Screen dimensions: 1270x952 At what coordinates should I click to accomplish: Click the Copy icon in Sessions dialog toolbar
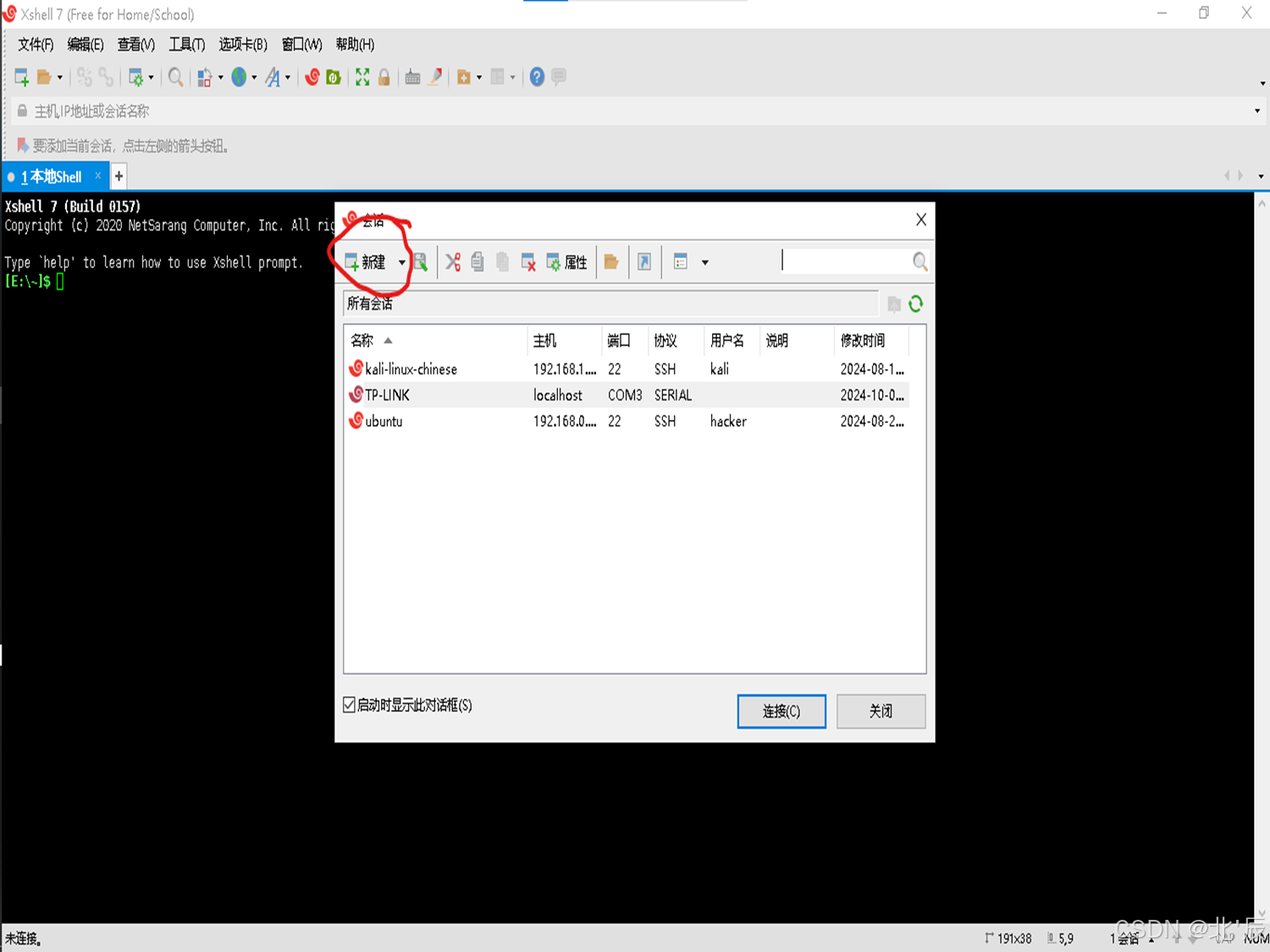pyautogui.click(x=478, y=262)
